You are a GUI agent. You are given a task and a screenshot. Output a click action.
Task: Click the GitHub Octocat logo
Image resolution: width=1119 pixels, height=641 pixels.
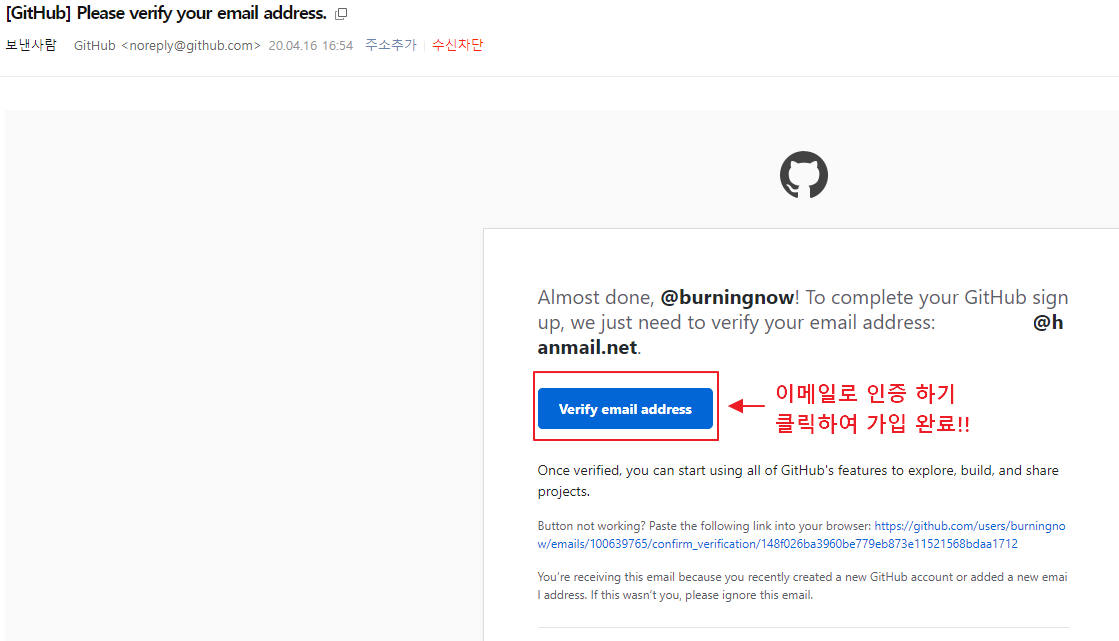tap(804, 174)
